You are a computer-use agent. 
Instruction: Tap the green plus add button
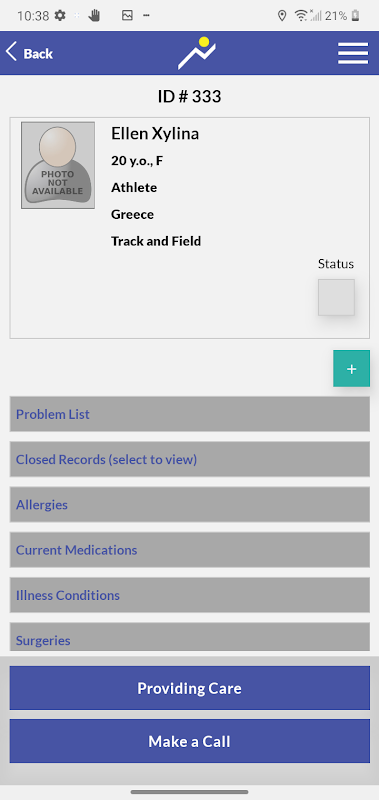[351, 368]
